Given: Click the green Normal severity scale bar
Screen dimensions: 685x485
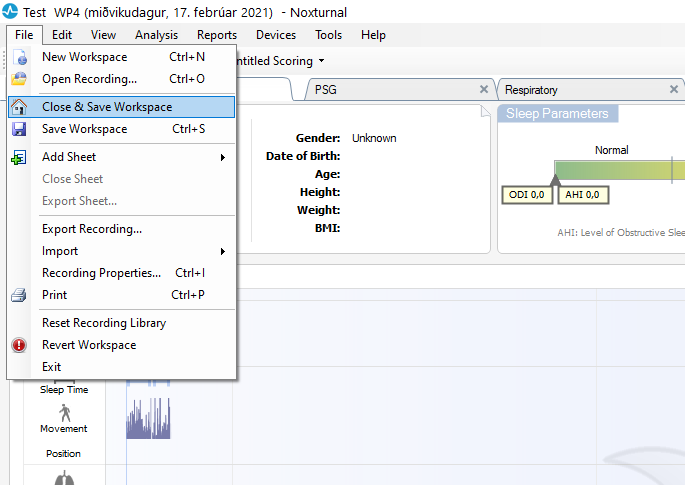Looking at the screenshot, I should coord(612,170).
